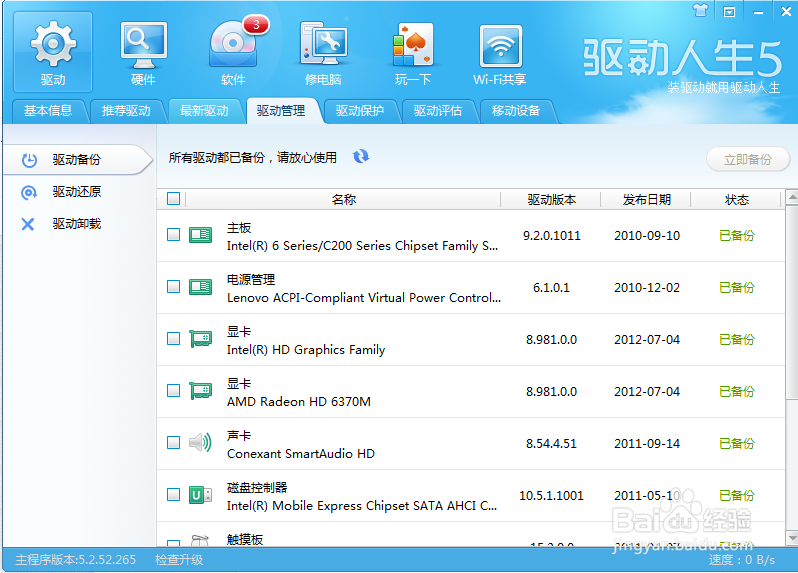The width and height of the screenshot is (798, 573).
Task: Open the 软件 disc icon with badge
Action: [234, 52]
